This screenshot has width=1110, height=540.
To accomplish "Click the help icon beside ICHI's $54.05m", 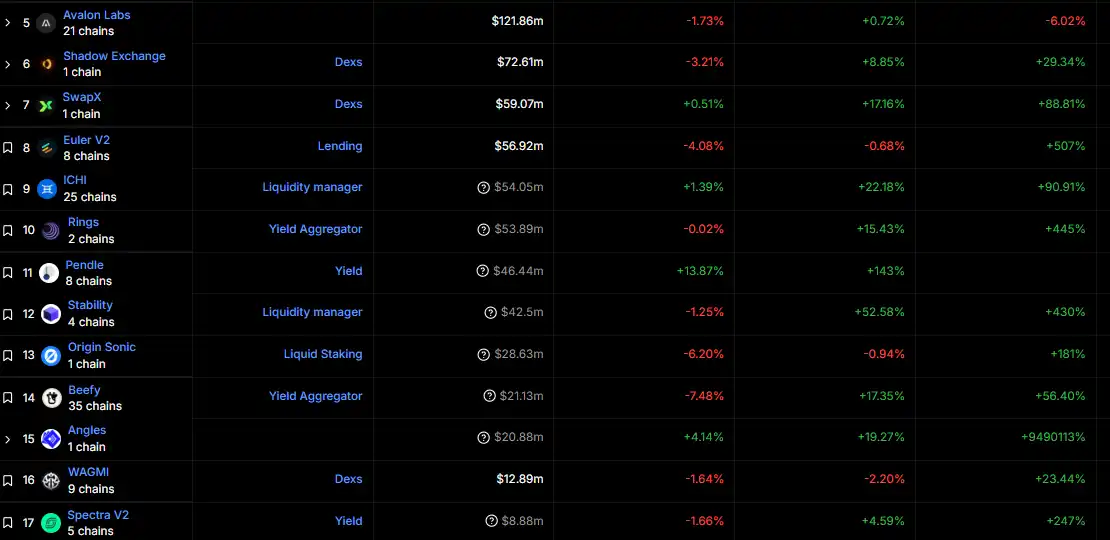I will click(x=484, y=188).
